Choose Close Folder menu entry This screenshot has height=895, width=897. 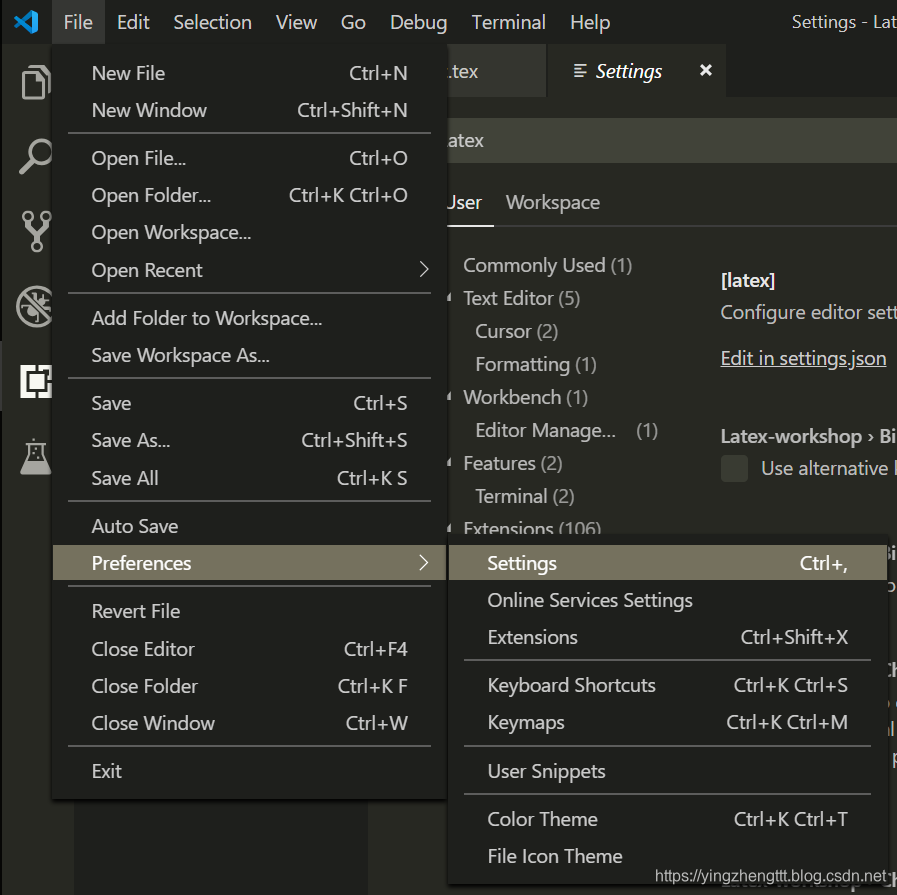pos(249,686)
